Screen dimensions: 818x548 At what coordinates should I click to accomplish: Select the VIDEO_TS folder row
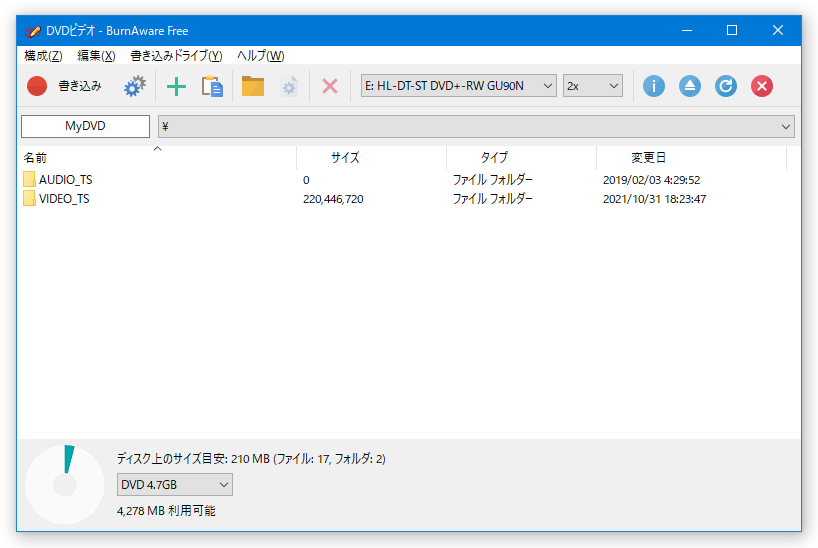point(402,199)
